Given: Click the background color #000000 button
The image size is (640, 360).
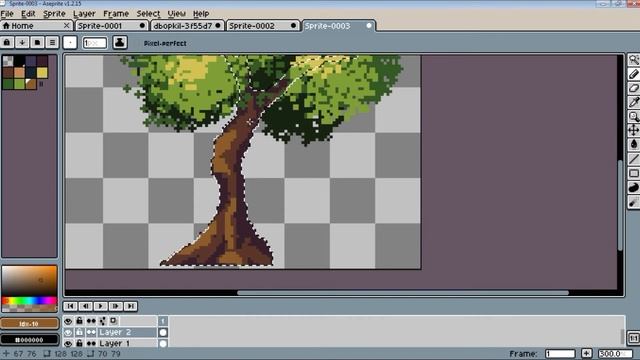Looking at the screenshot, I should [x=29, y=340].
